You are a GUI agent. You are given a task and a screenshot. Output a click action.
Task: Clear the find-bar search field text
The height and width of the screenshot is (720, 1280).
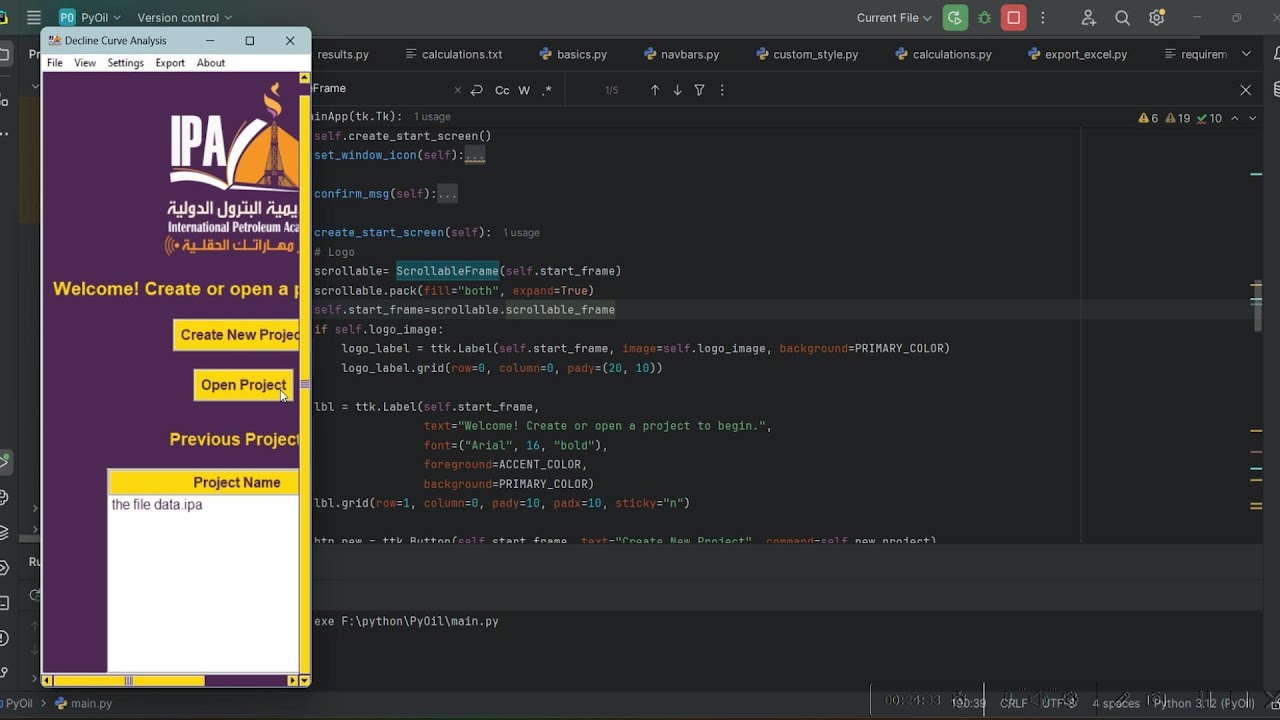click(x=458, y=90)
